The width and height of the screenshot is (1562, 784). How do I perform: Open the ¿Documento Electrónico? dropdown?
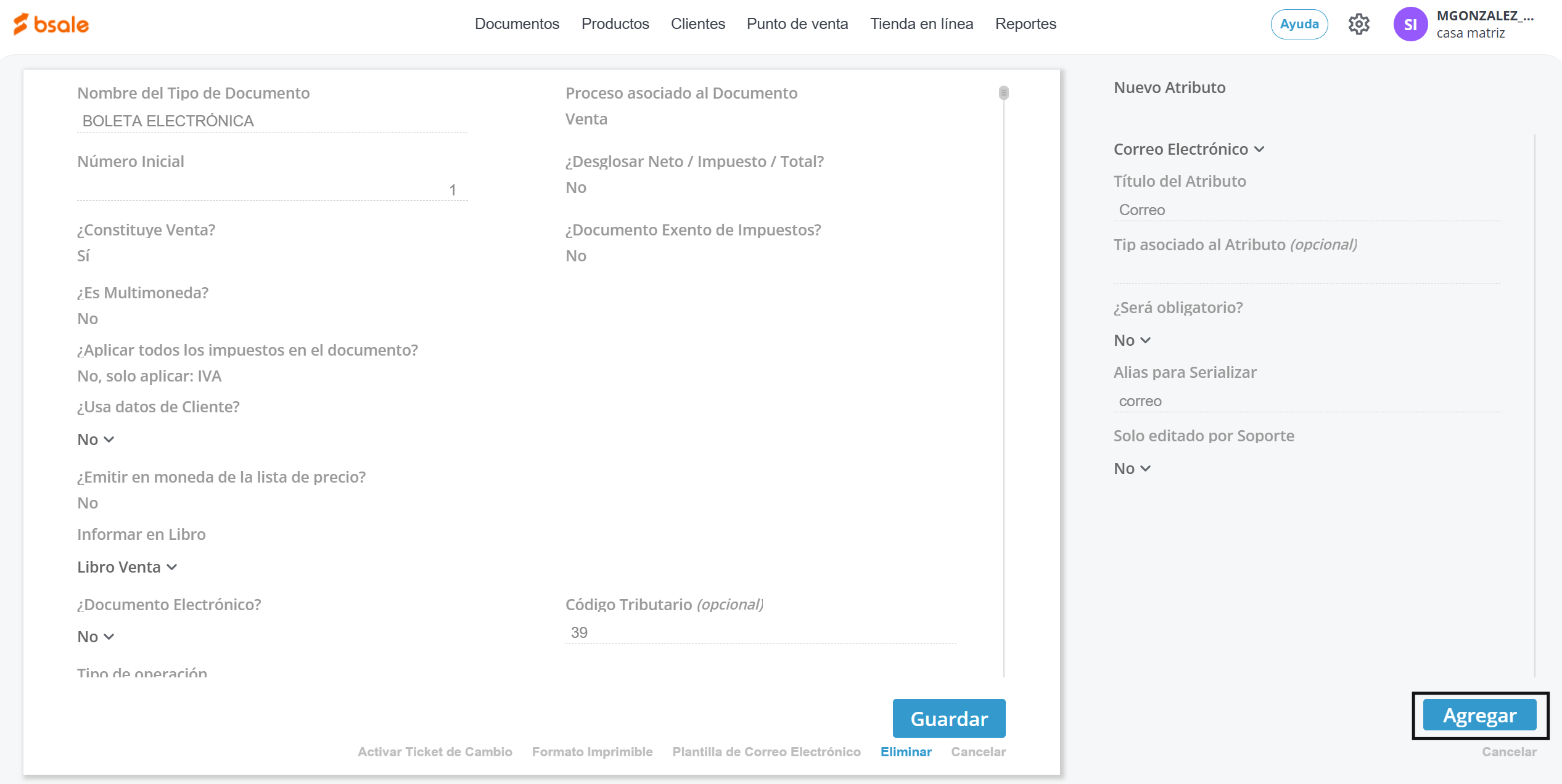pos(96,637)
